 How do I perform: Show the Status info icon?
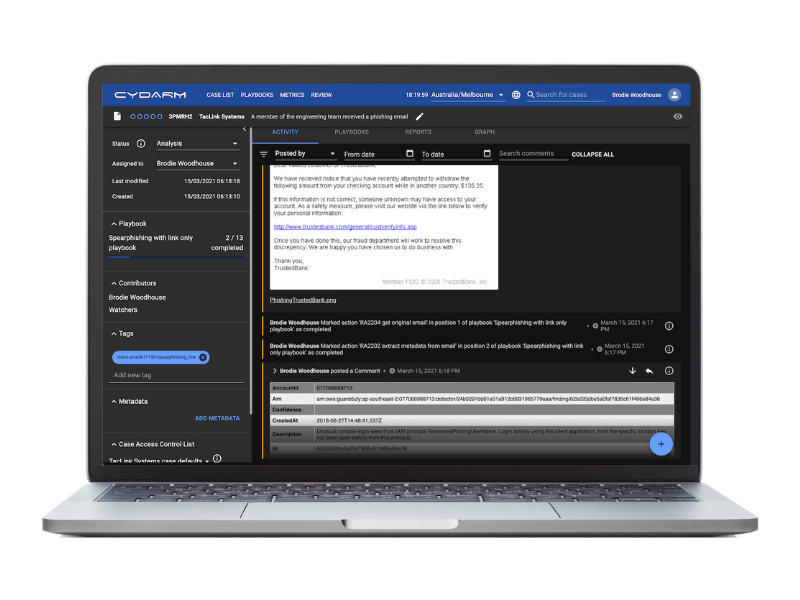(x=141, y=144)
